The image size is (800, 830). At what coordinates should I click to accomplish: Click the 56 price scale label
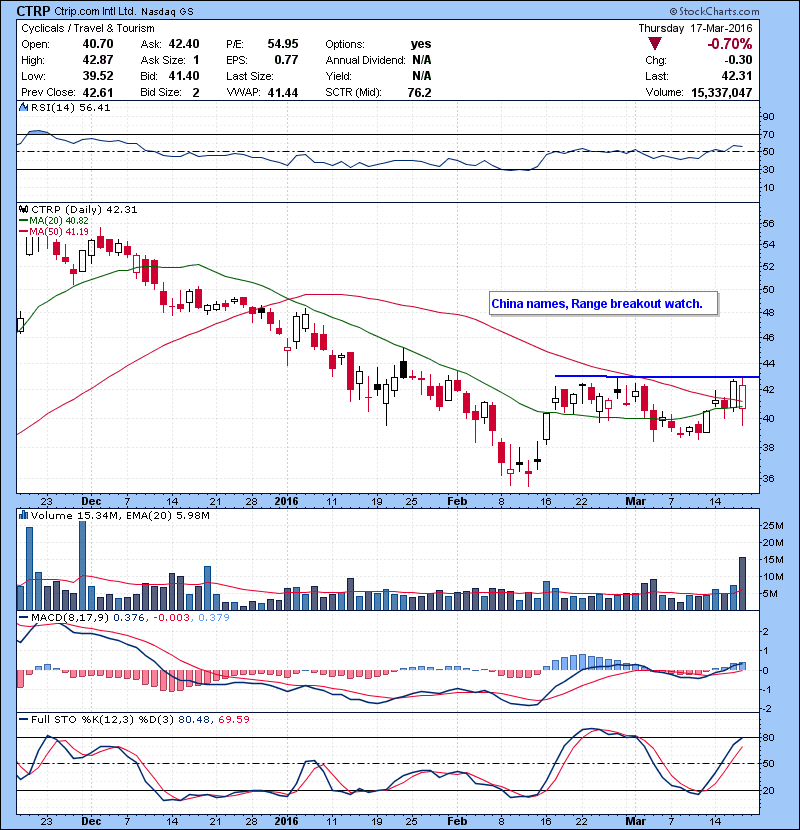[x=768, y=223]
